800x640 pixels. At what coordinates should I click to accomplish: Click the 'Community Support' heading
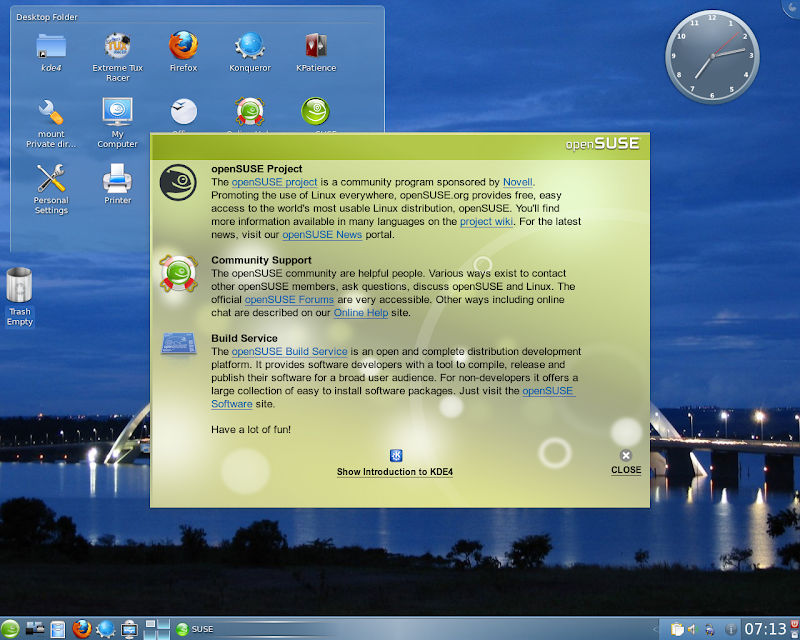pyautogui.click(x=261, y=260)
